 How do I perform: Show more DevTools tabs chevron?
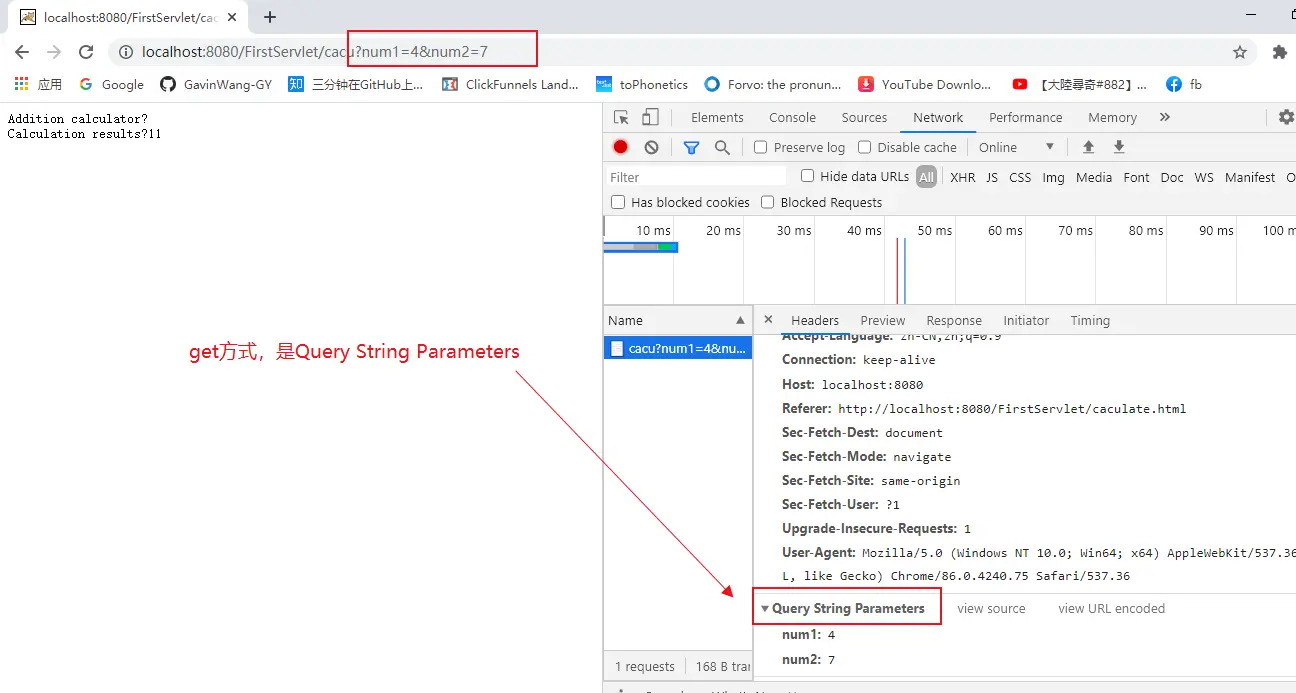1164,117
